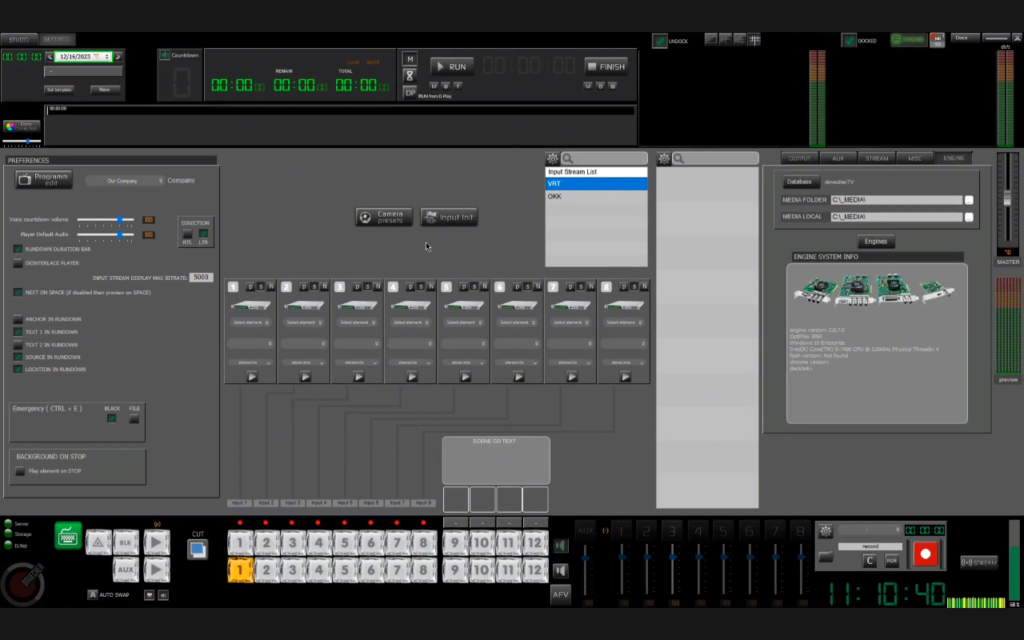Open the Our Company dropdown

[x=125, y=180]
